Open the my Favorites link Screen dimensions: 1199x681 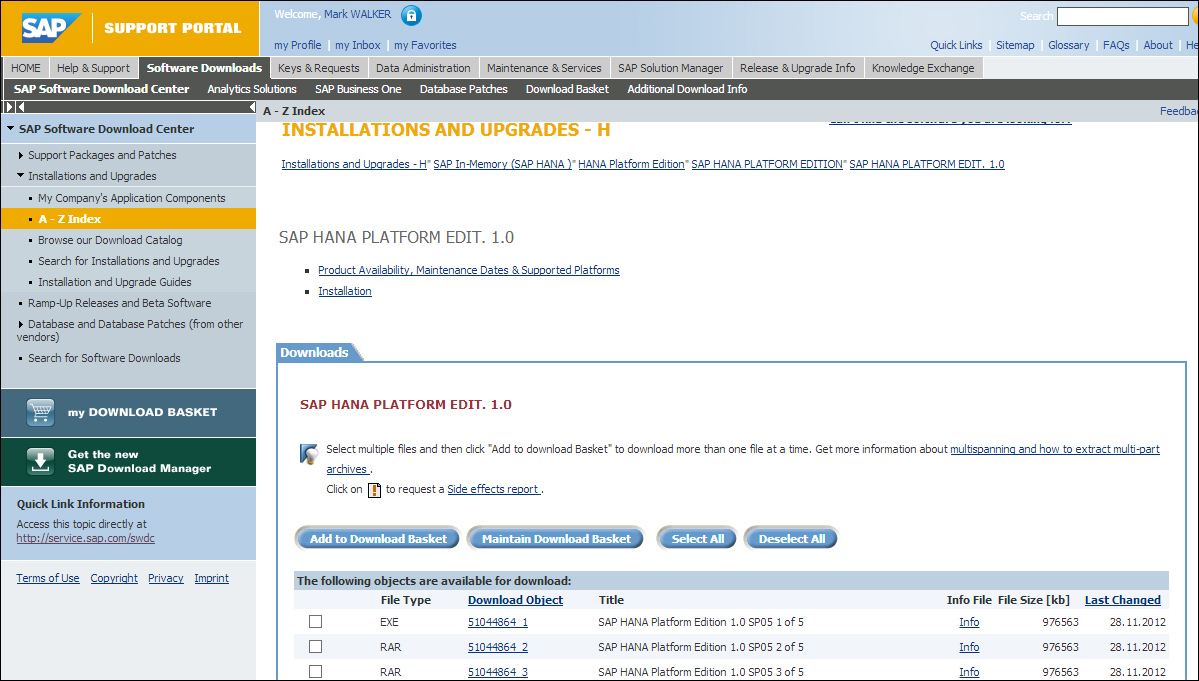[425, 45]
